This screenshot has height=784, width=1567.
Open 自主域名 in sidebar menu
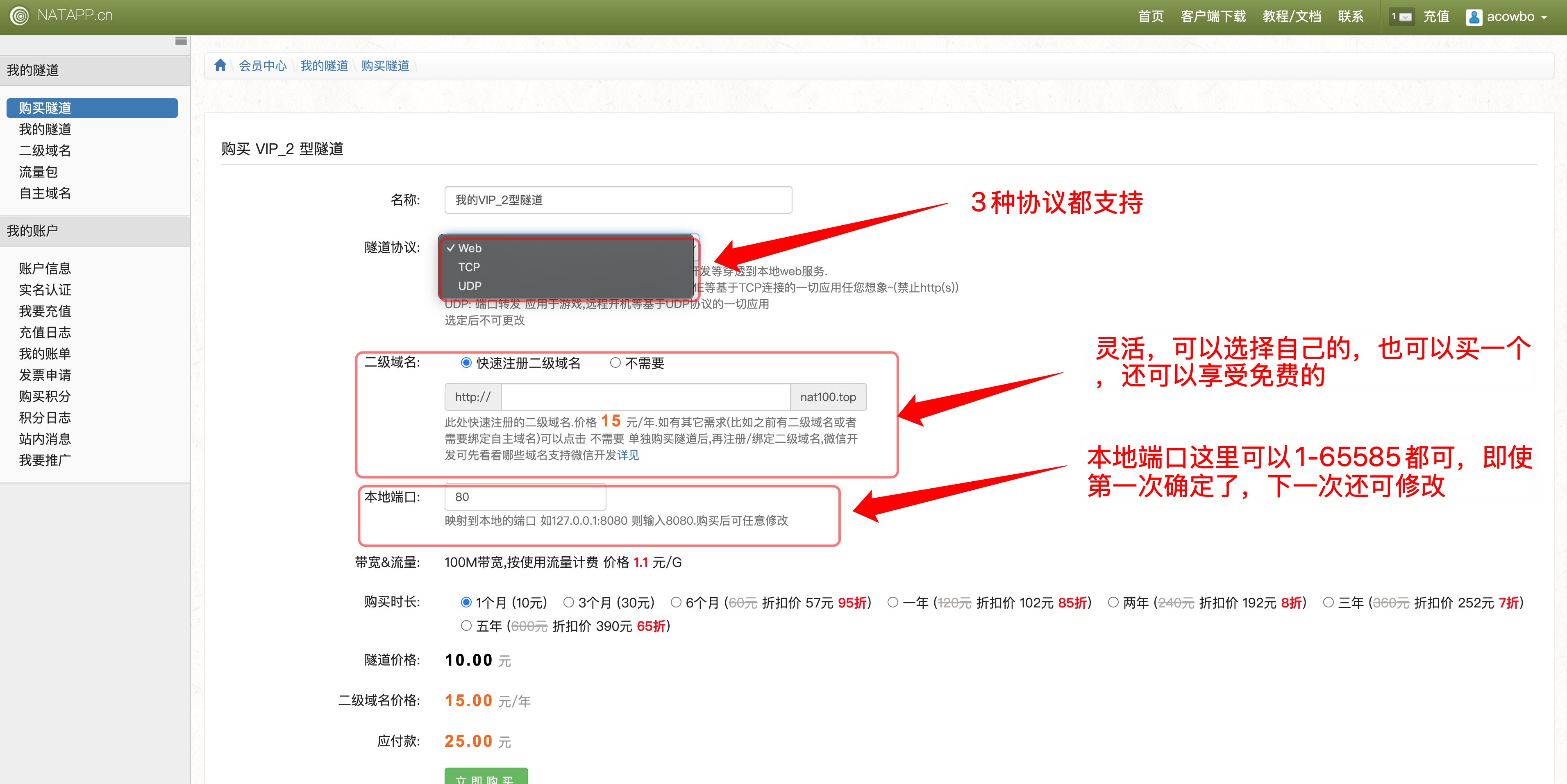[45, 193]
